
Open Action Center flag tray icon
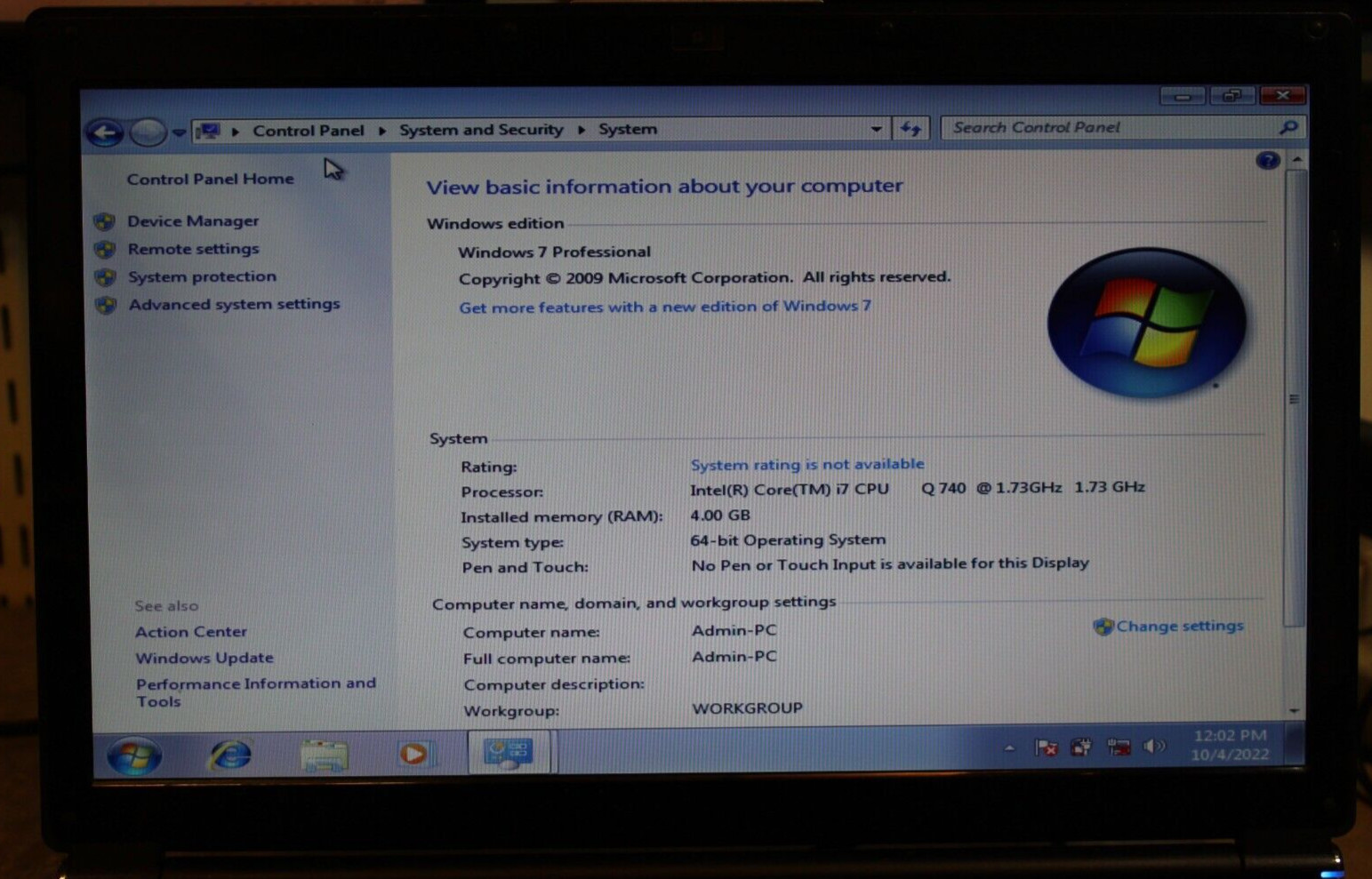[1047, 747]
